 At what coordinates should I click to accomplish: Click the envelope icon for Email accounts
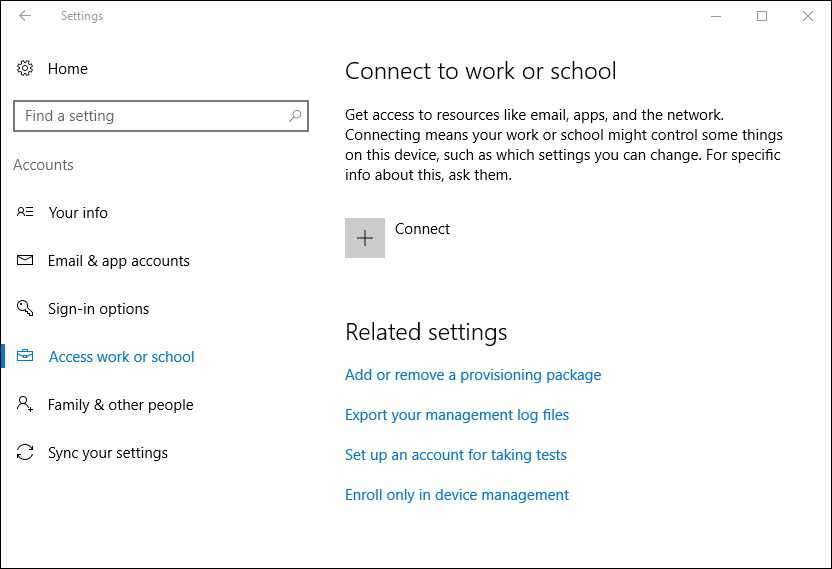[x=25, y=260]
